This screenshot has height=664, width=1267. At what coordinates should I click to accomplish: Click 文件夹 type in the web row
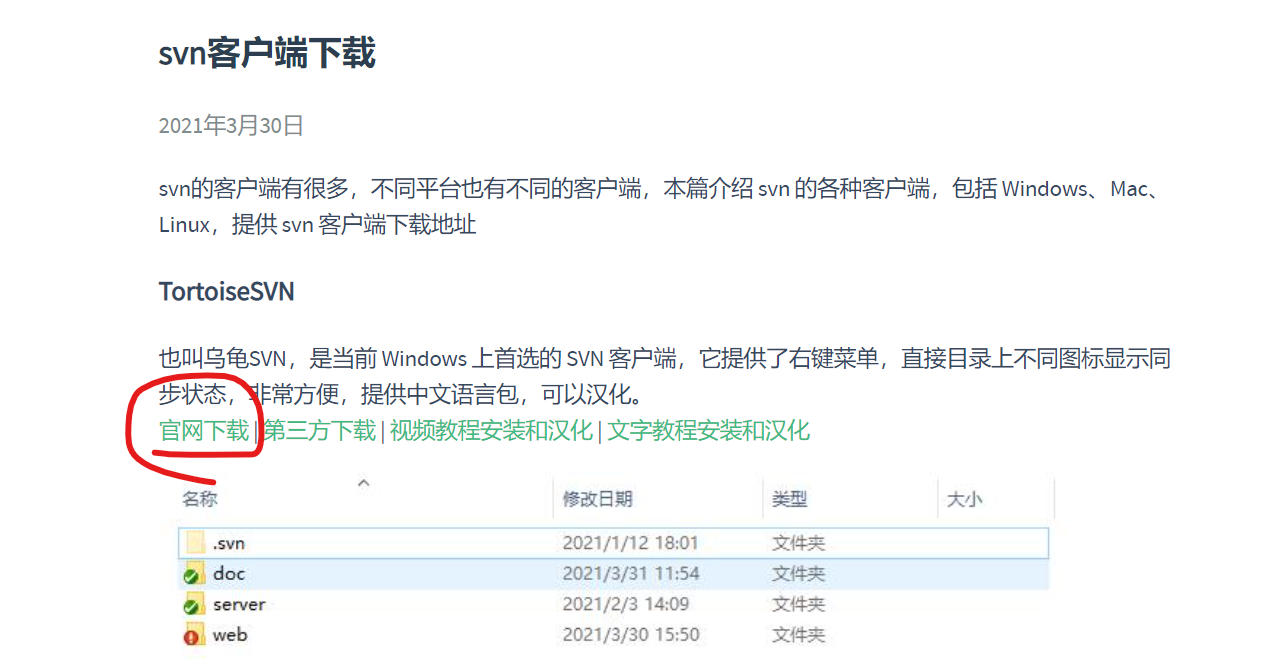coord(798,635)
